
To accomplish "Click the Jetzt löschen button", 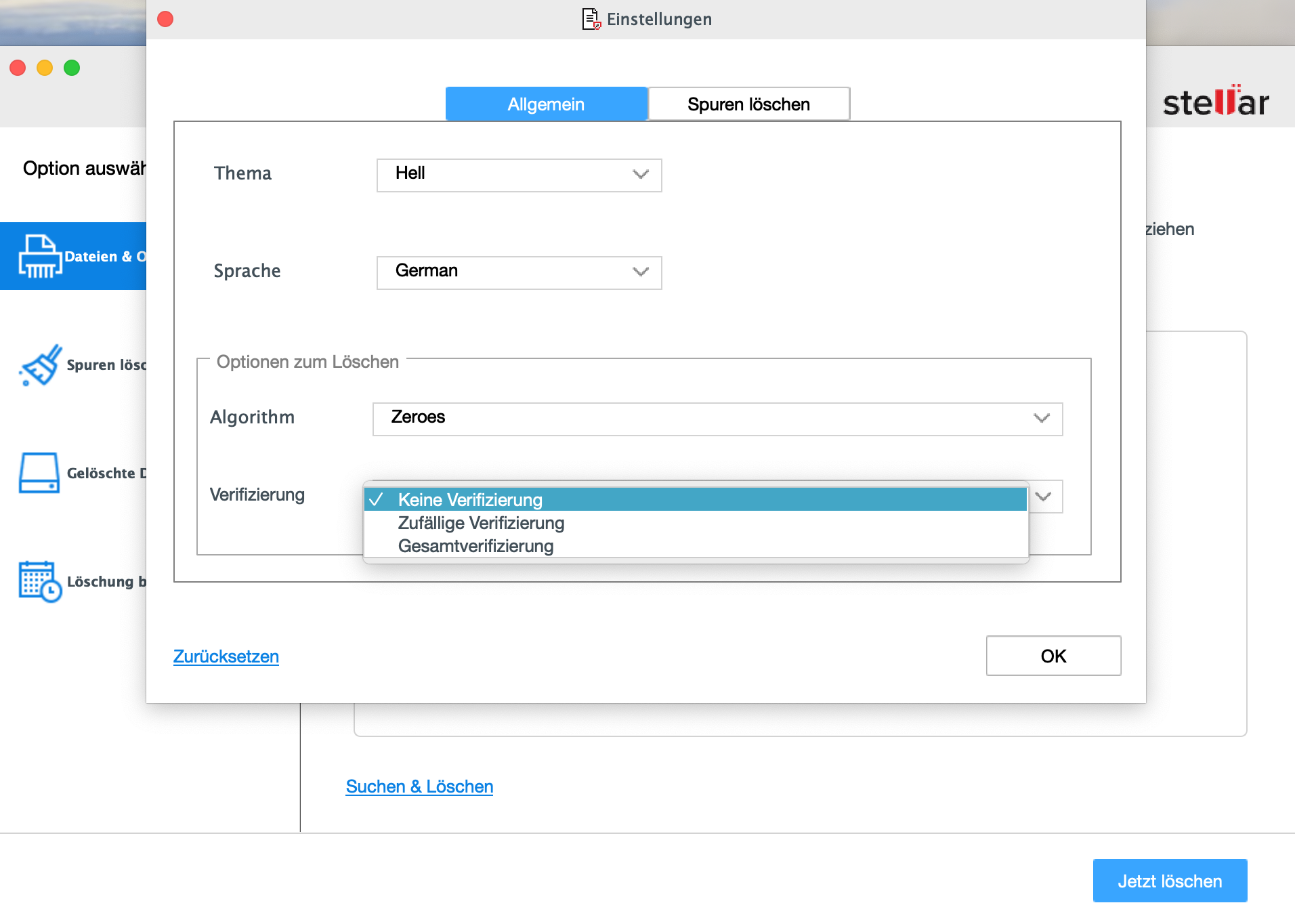I will pyautogui.click(x=1170, y=881).
